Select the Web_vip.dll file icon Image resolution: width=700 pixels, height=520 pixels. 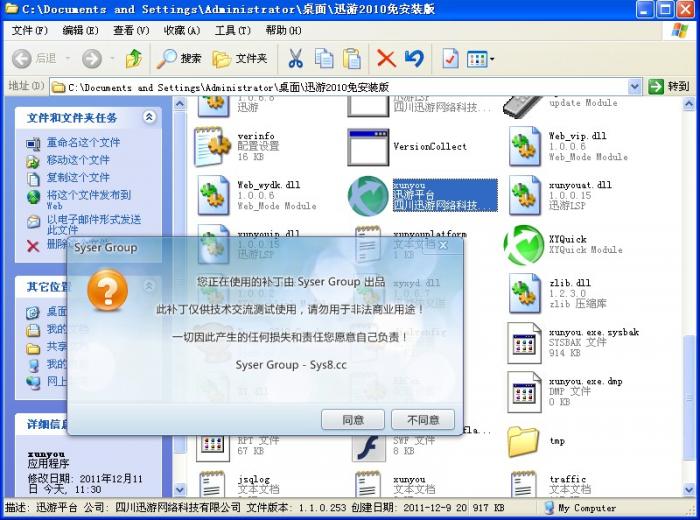point(524,146)
